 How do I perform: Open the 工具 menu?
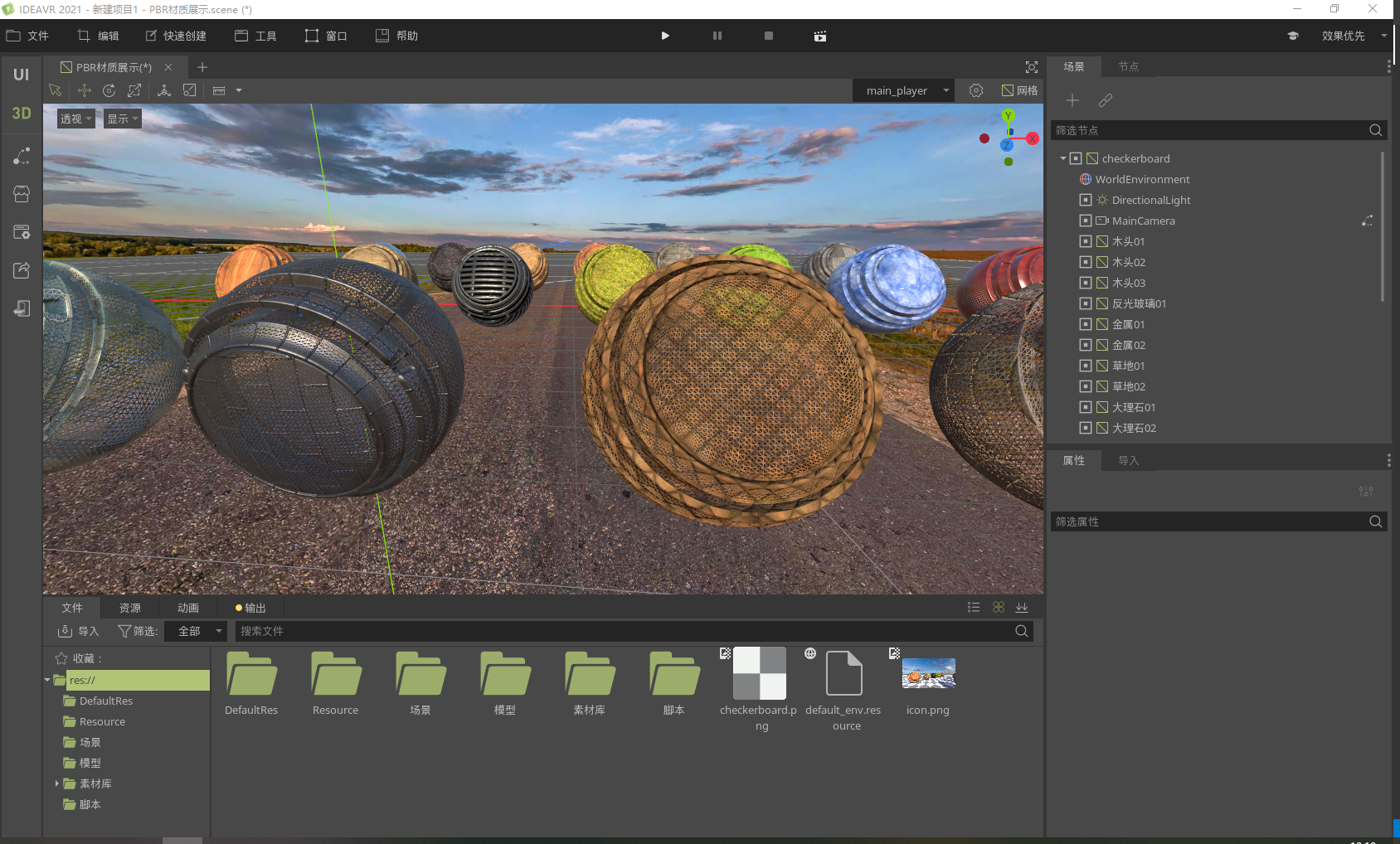point(255,36)
